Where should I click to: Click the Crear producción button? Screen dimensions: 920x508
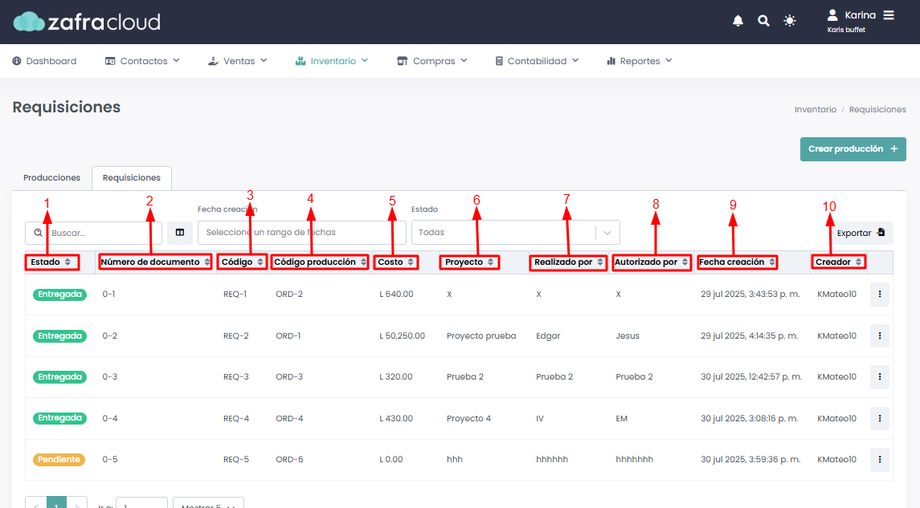pyautogui.click(x=852, y=149)
